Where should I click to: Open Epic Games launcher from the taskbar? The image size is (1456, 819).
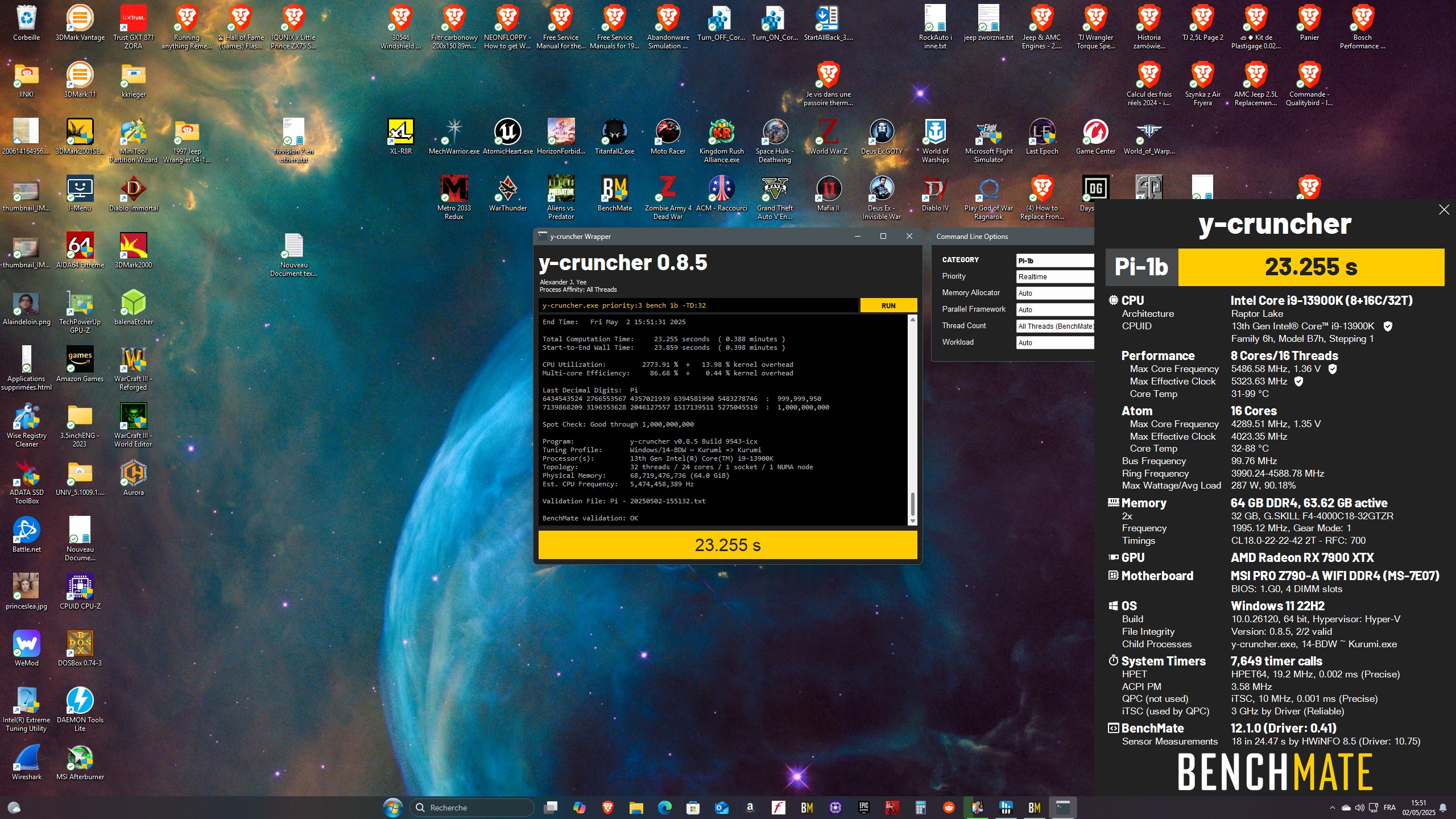(x=863, y=808)
